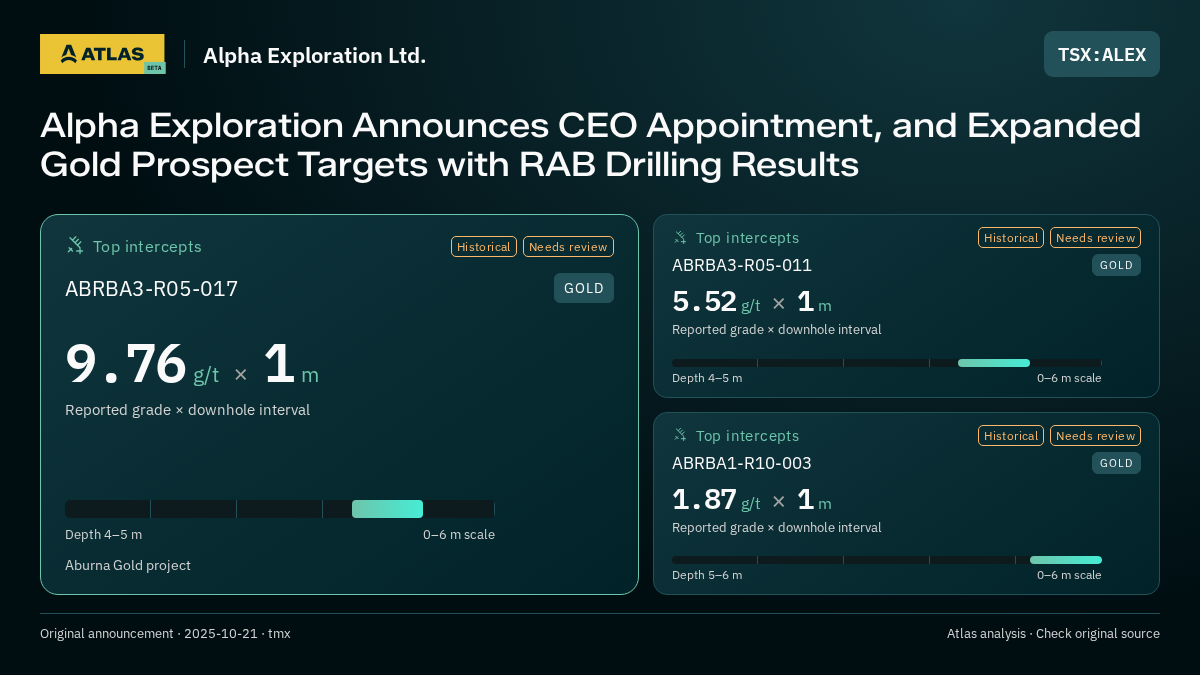Viewport: 1200px width, 675px height.
Task: Click Needs review tag on ABRBA3-R05-017 card
Action: [568, 246]
